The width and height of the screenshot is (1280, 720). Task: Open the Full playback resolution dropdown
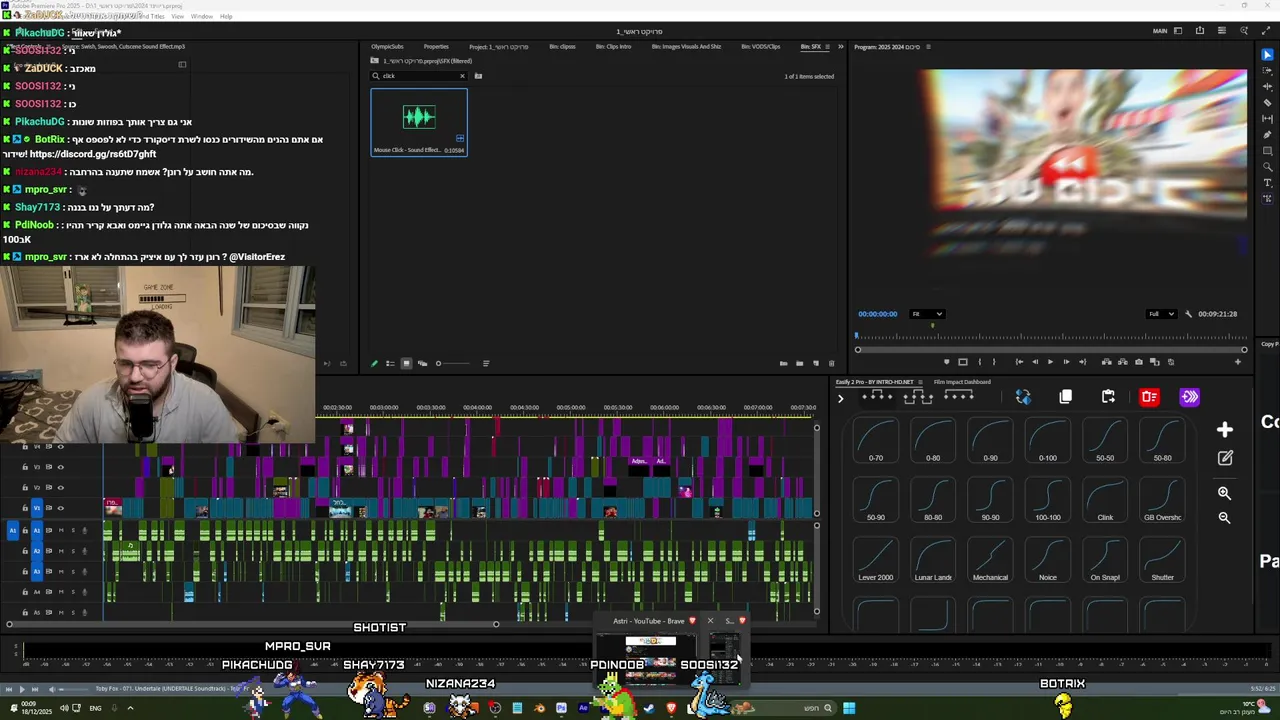click(x=1161, y=314)
